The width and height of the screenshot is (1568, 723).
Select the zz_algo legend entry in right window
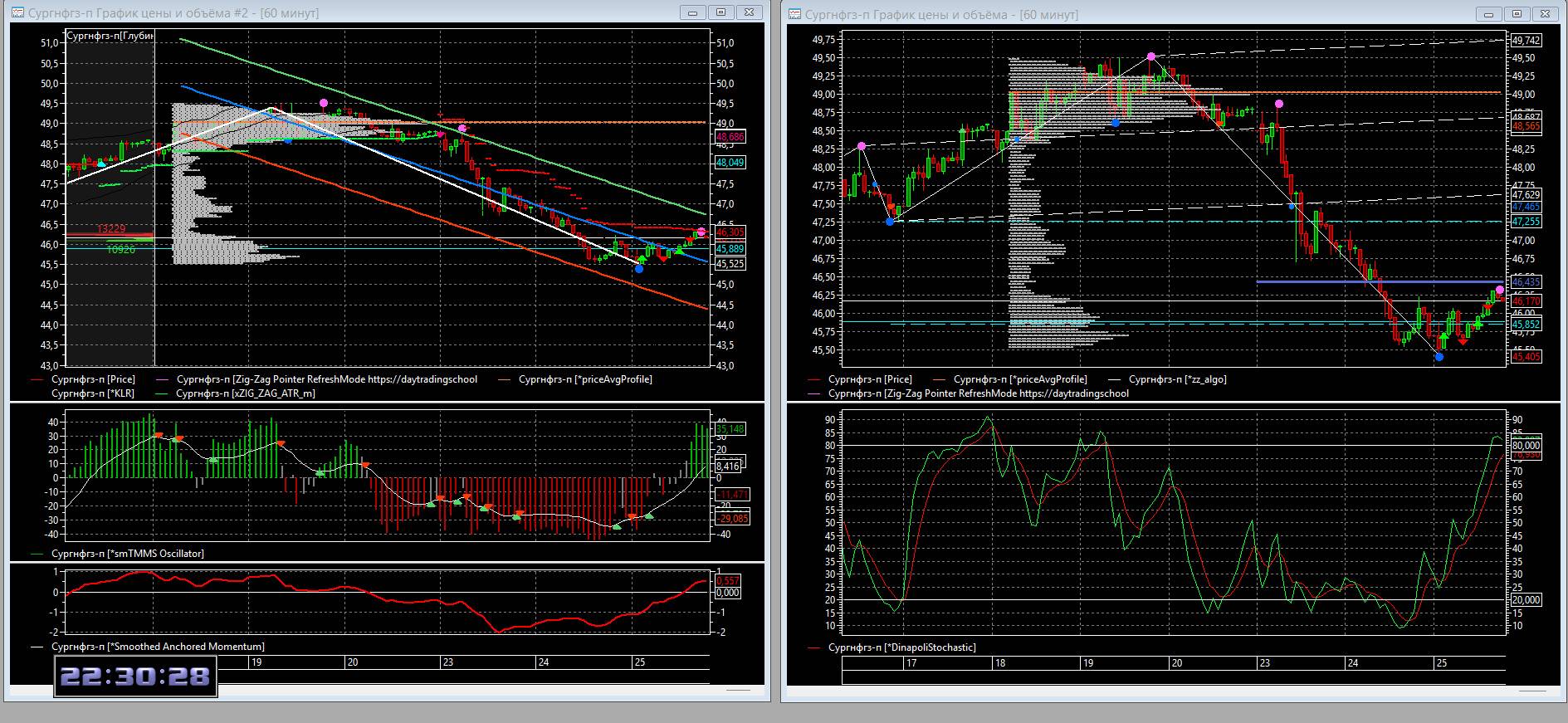point(1177,379)
